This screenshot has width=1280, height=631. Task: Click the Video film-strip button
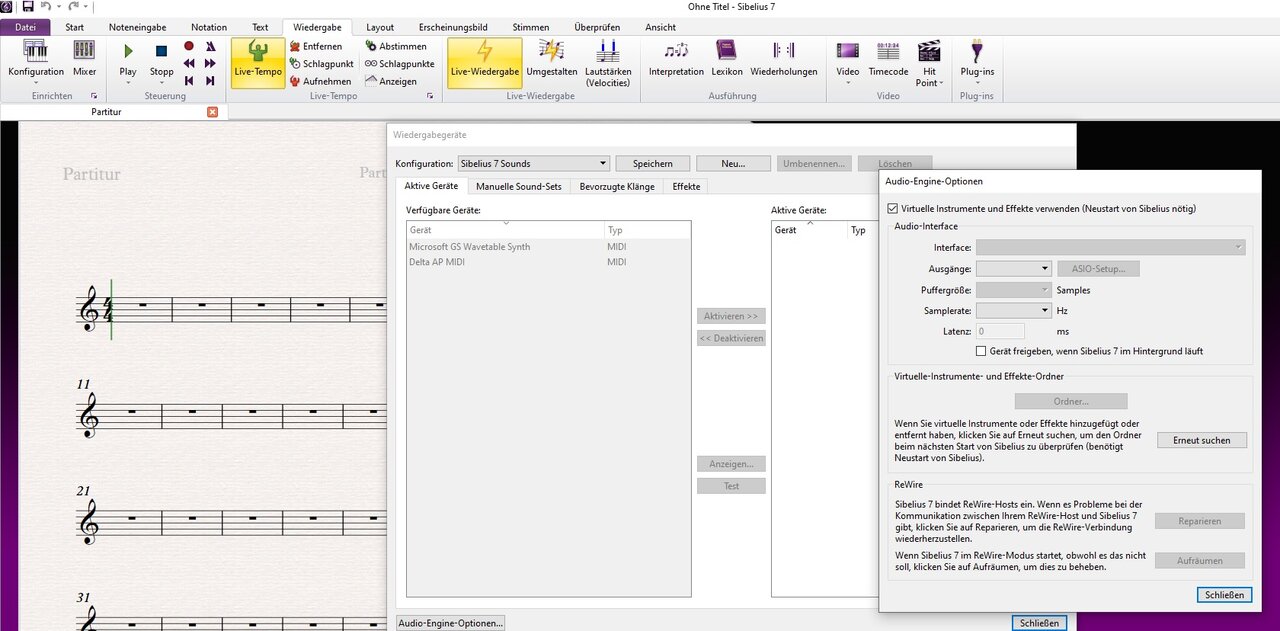(848, 62)
